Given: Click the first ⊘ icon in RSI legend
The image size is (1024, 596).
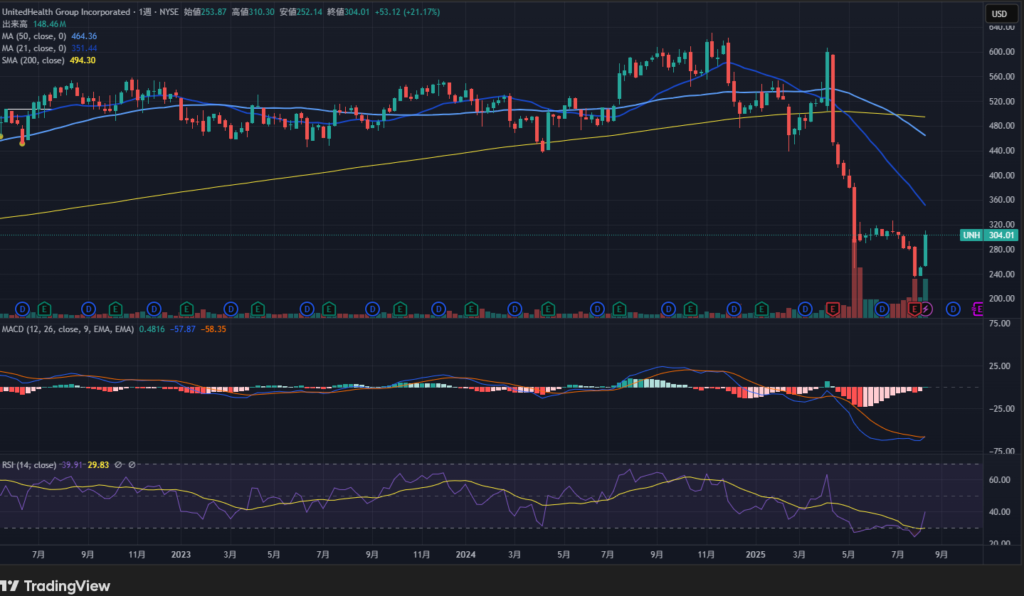Looking at the screenshot, I should (118, 465).
